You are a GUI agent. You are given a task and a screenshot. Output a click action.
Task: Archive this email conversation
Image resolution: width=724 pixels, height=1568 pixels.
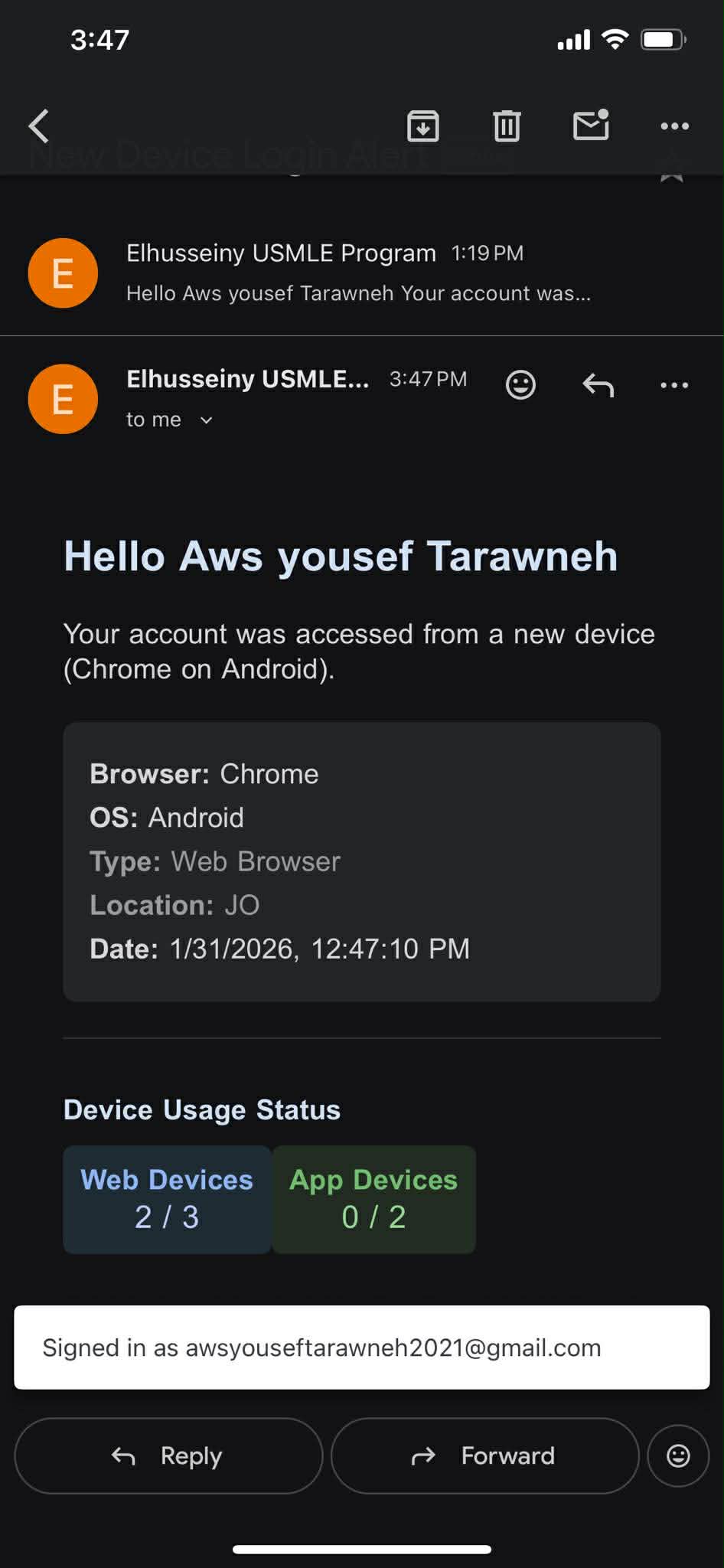point(422,126)
